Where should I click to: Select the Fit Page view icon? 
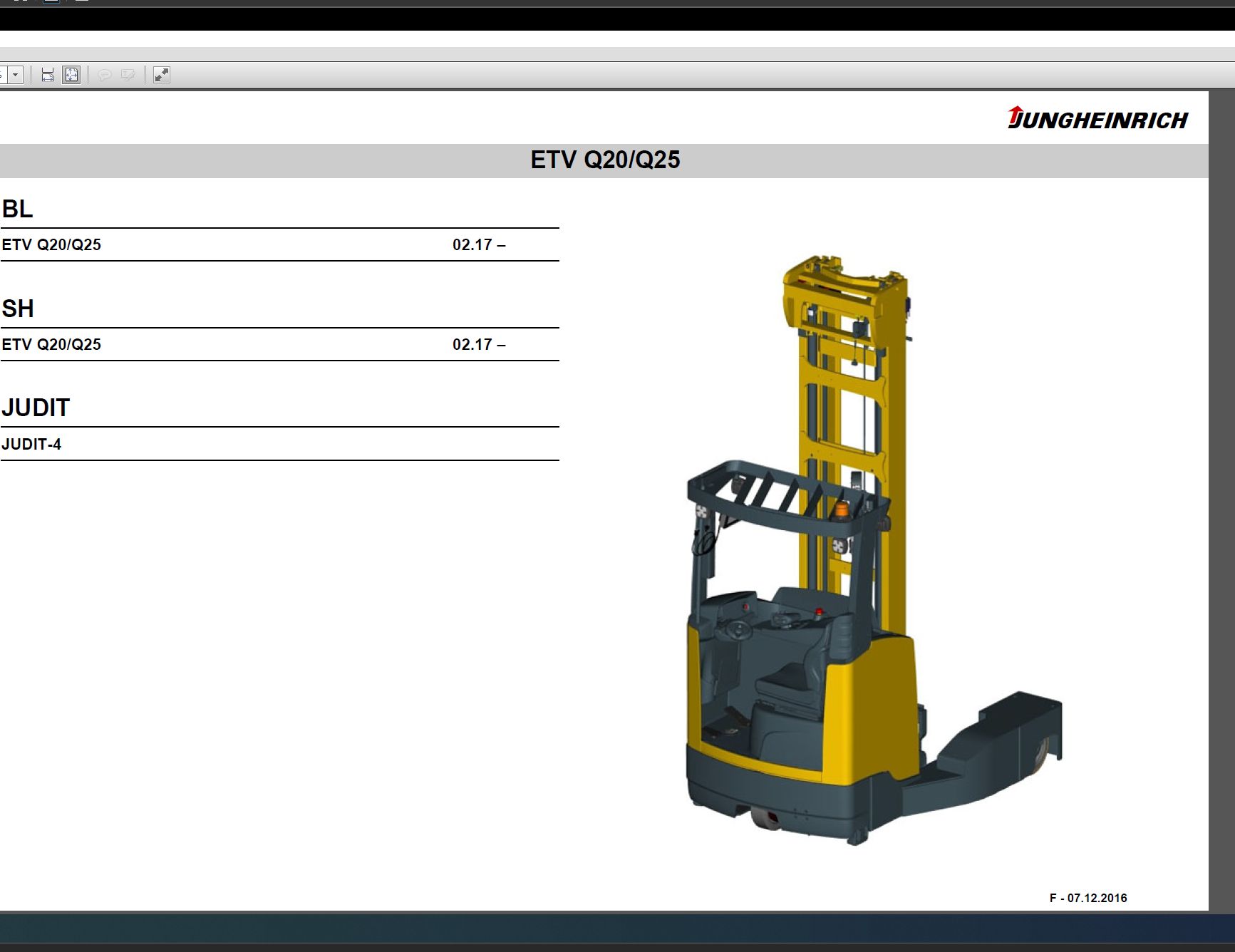point(71,73)
